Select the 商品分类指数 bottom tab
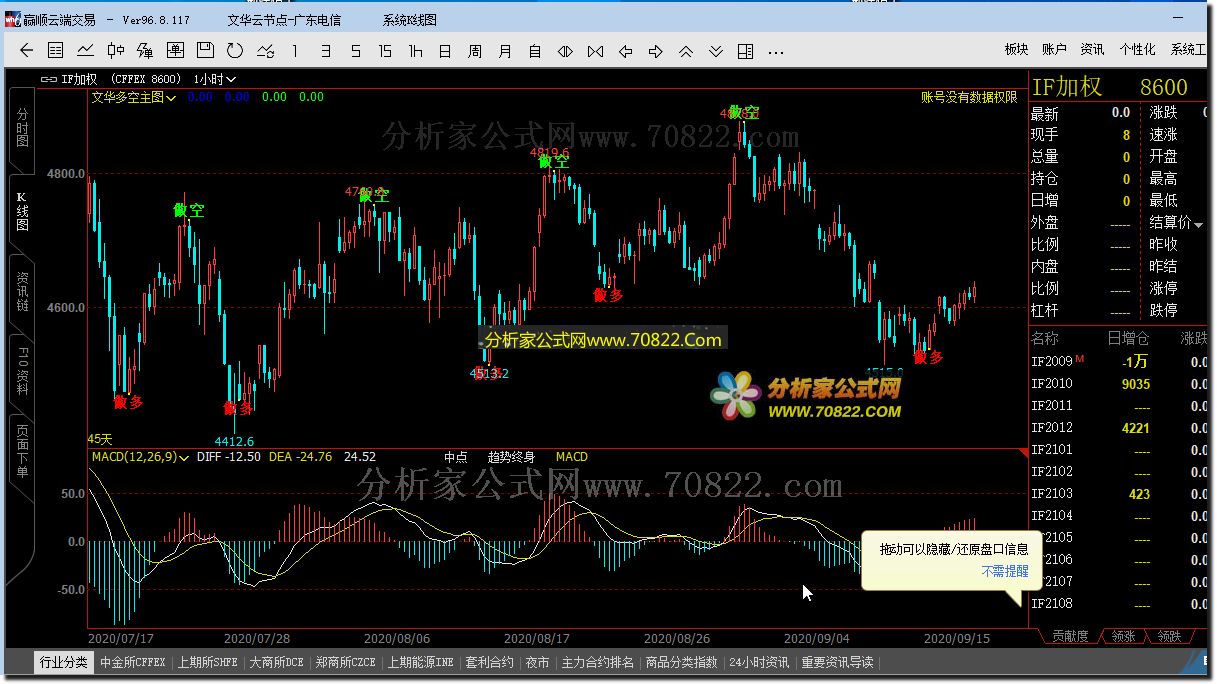This screenshot has height=684, width=1217. (682, 662)
